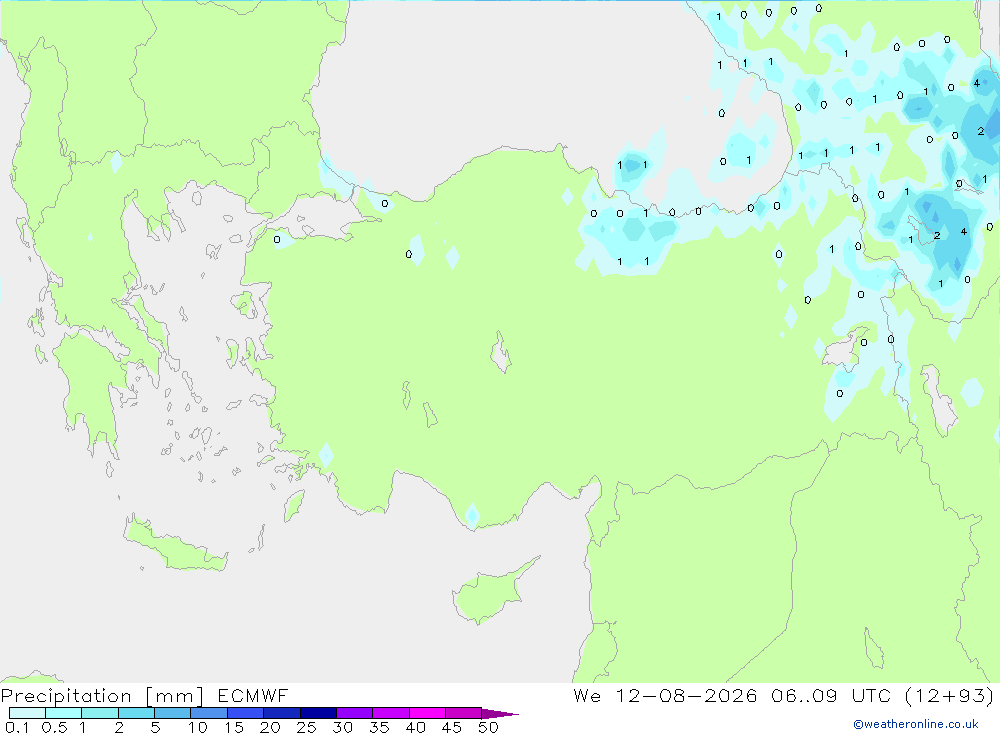The width and height of the screenshot is (1000, 733).
Task: Click the '0.1' legend scale label
Action: (17, 727)
